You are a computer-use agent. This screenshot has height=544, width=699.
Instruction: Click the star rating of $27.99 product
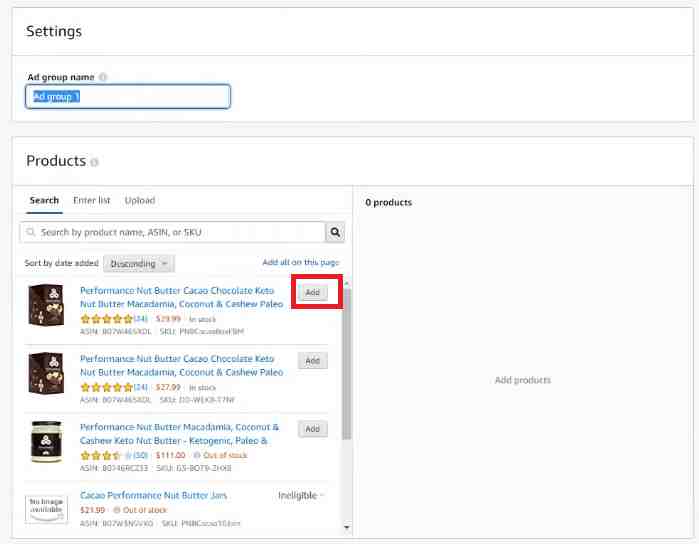point(107,387)
